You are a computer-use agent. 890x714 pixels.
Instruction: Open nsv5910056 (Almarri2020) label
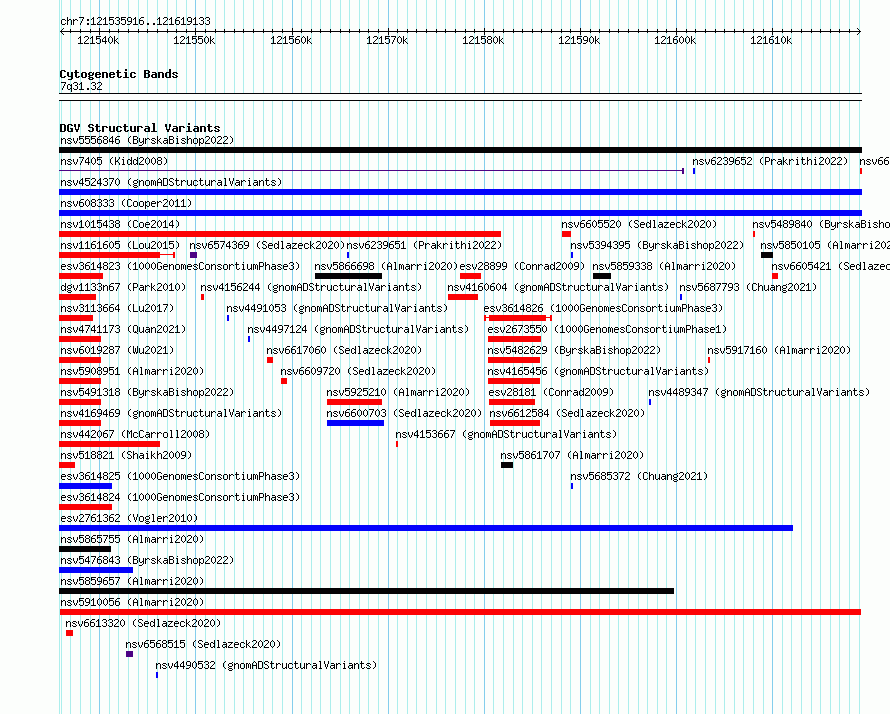132,602
